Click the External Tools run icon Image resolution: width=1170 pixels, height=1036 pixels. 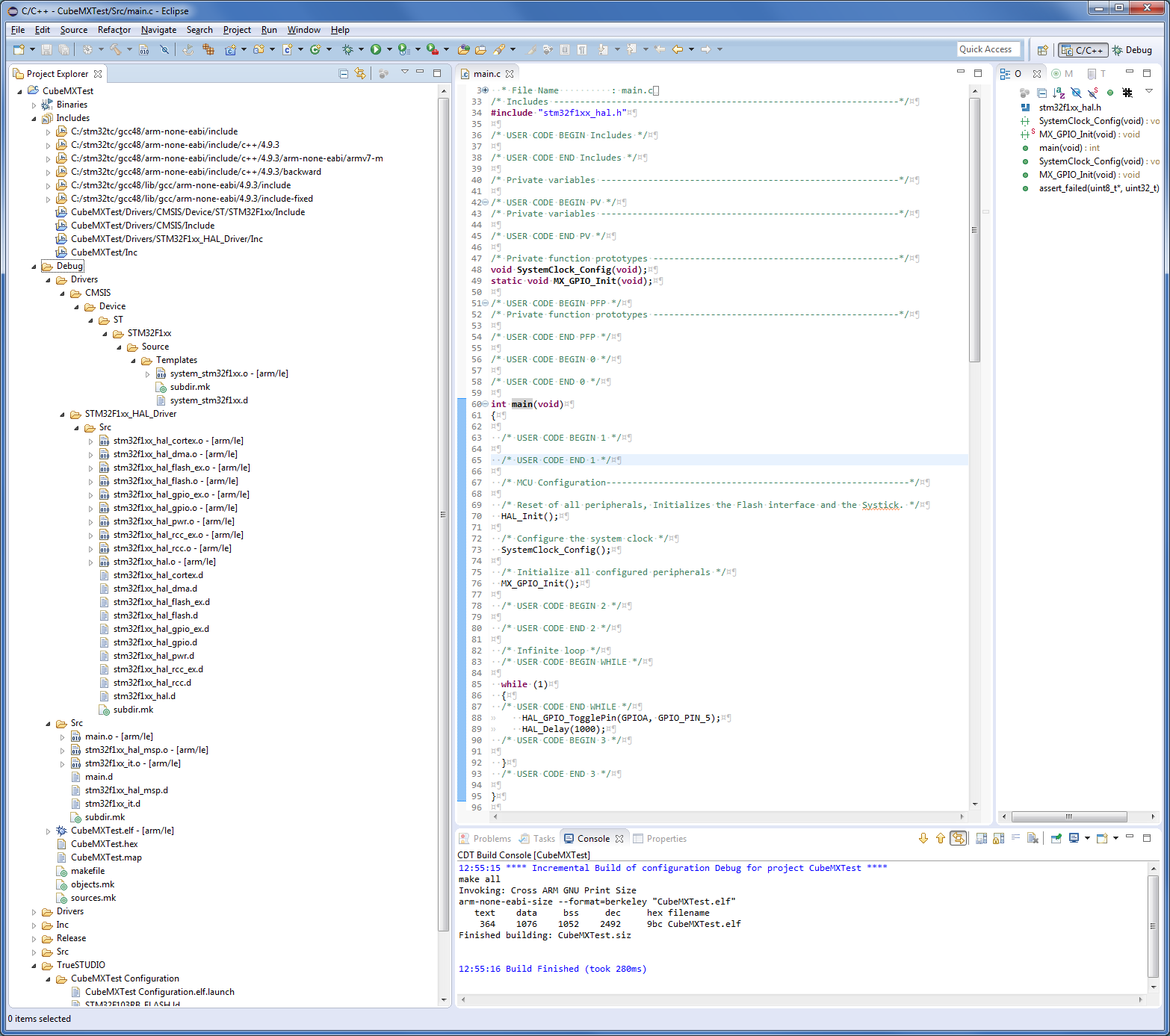click(431, 49)
